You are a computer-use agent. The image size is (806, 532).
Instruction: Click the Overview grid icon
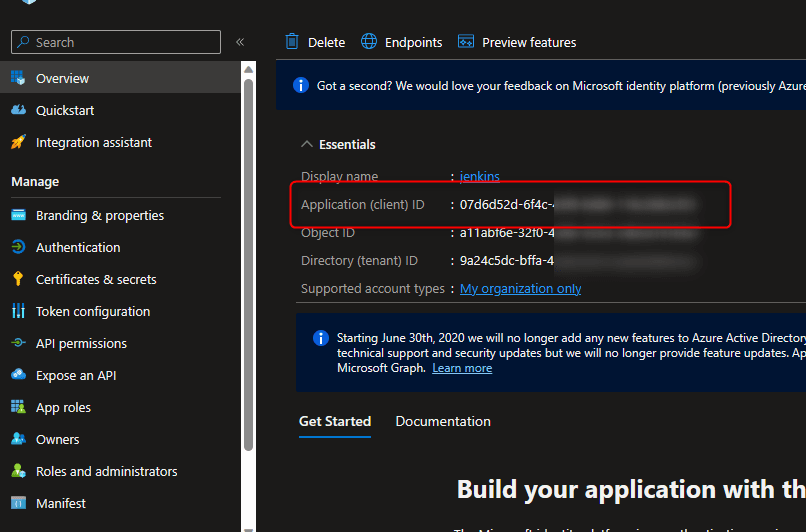tap(19, 78)
